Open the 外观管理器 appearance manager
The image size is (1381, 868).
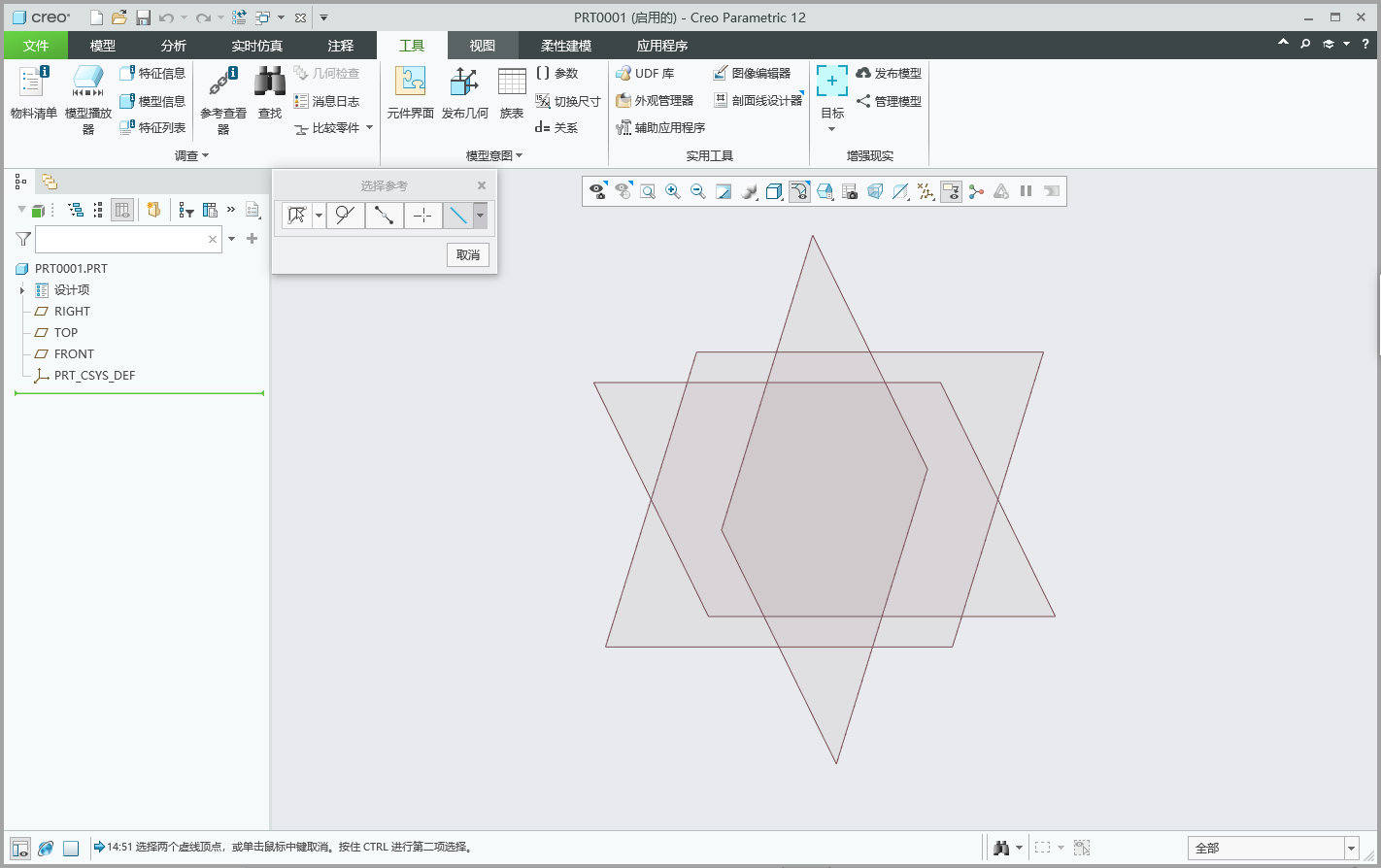(655, 100)
